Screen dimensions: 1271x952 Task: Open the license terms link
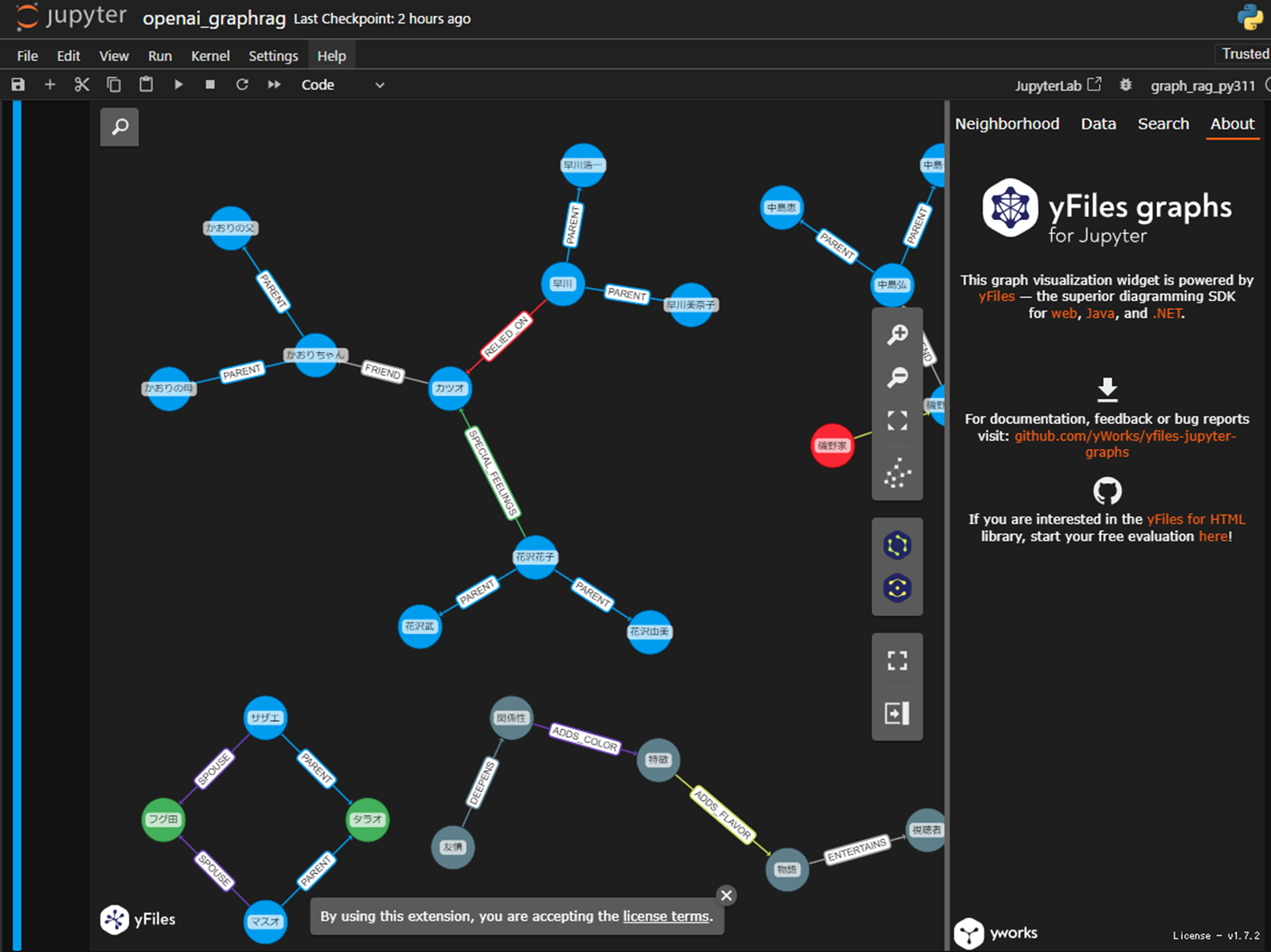[665, 916]
